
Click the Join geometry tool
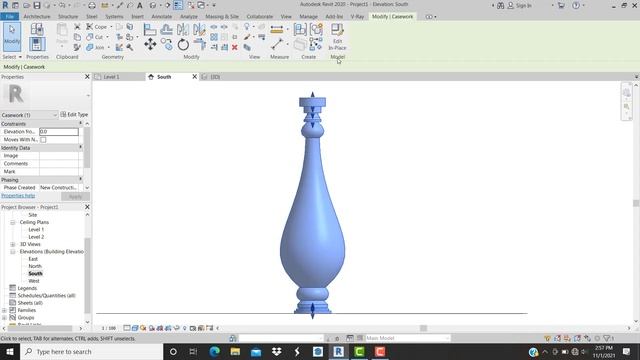95,47
